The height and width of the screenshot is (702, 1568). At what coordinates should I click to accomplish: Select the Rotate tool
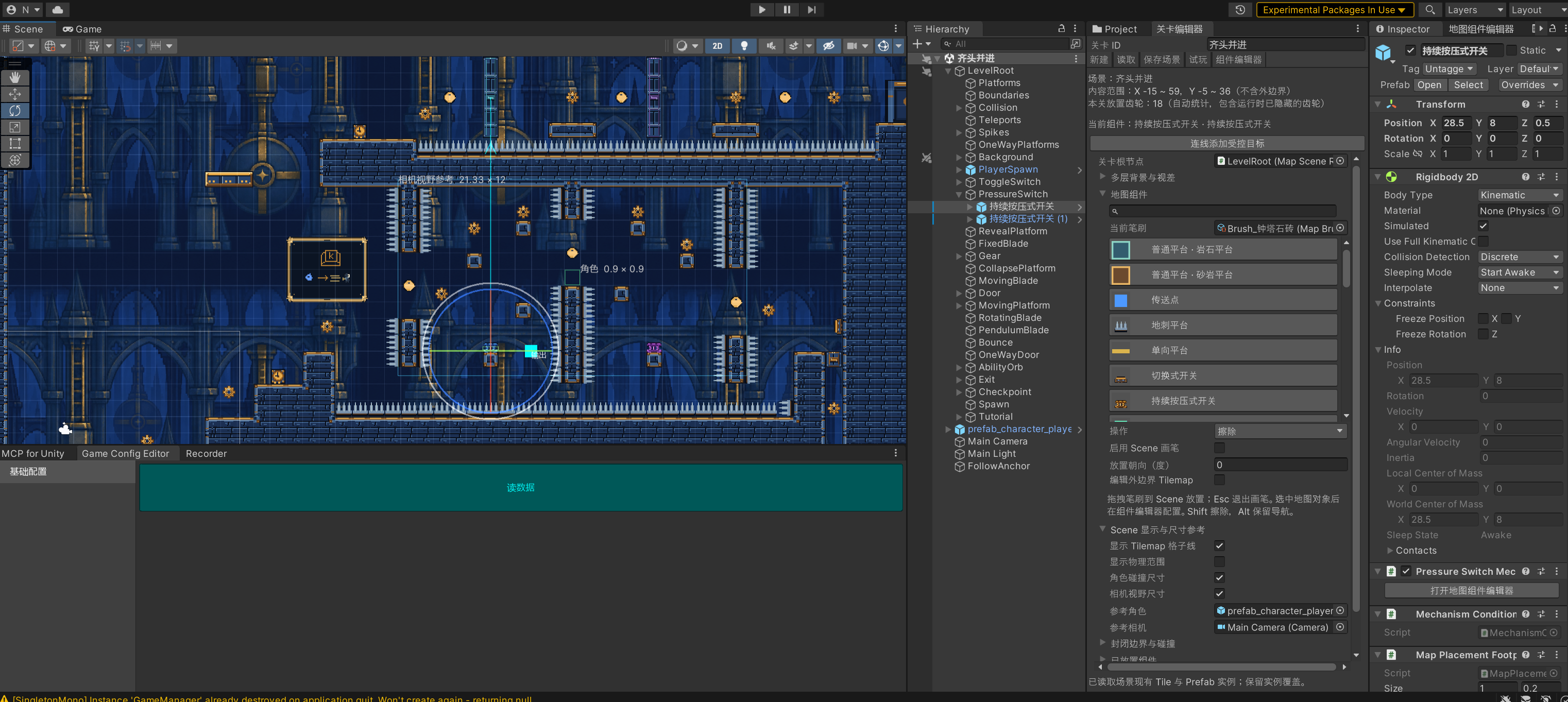(x=15, y=110)
